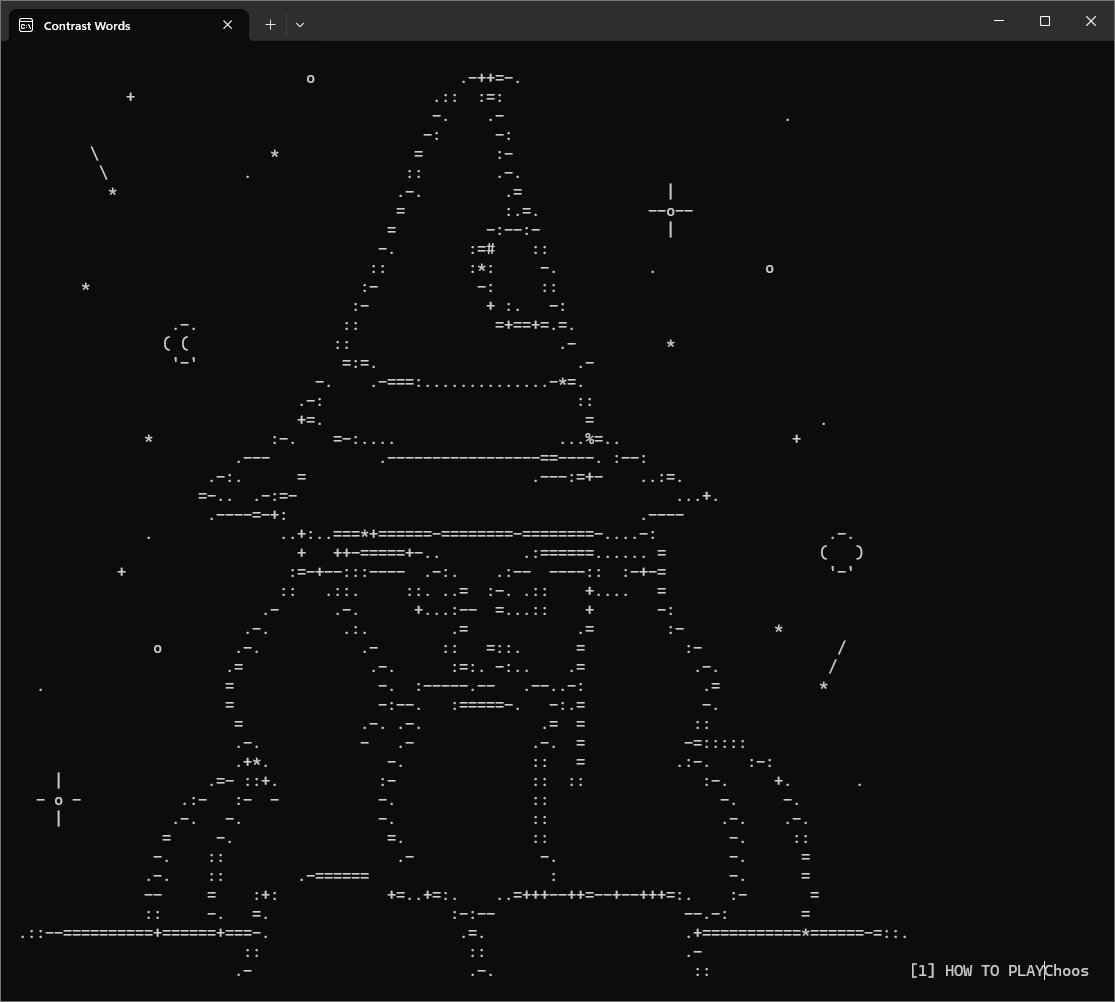Close the Contrast Words tab
Screen dimensions: 1115x1002
(x=228, y=25)
